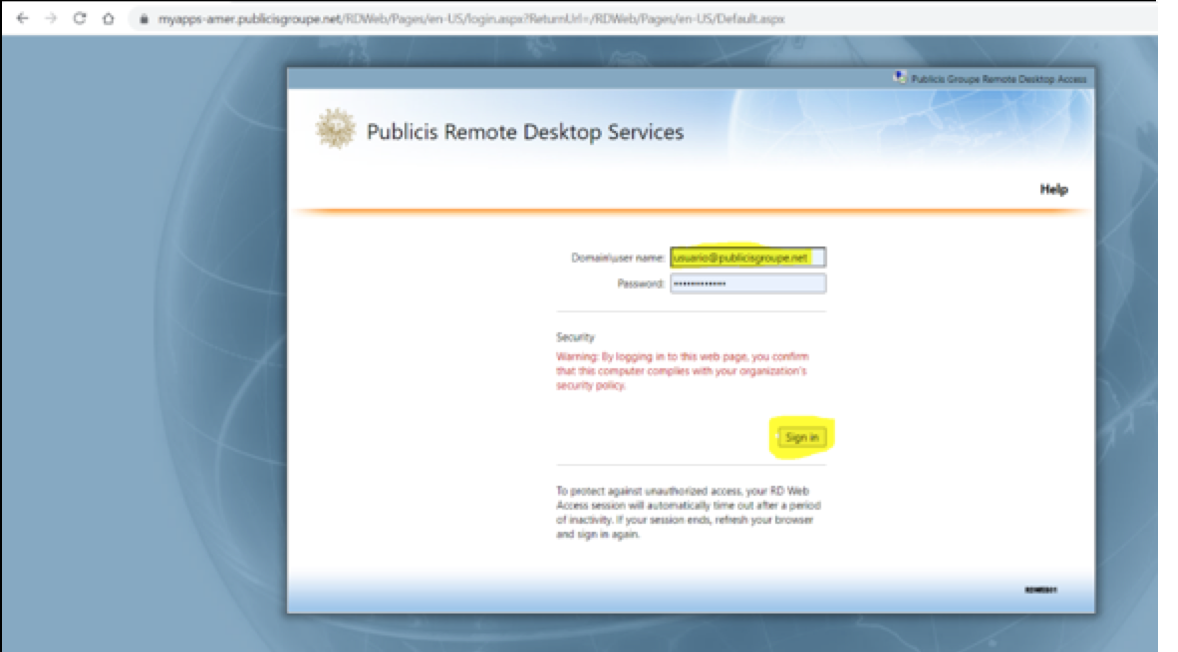Go back with the browser back arrow

pos(23,19)
